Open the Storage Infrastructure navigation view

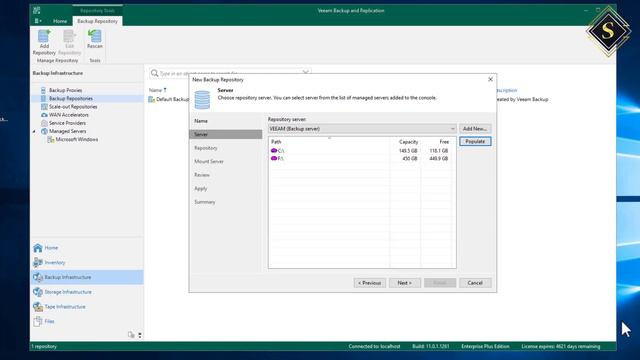tap(87, 292)
